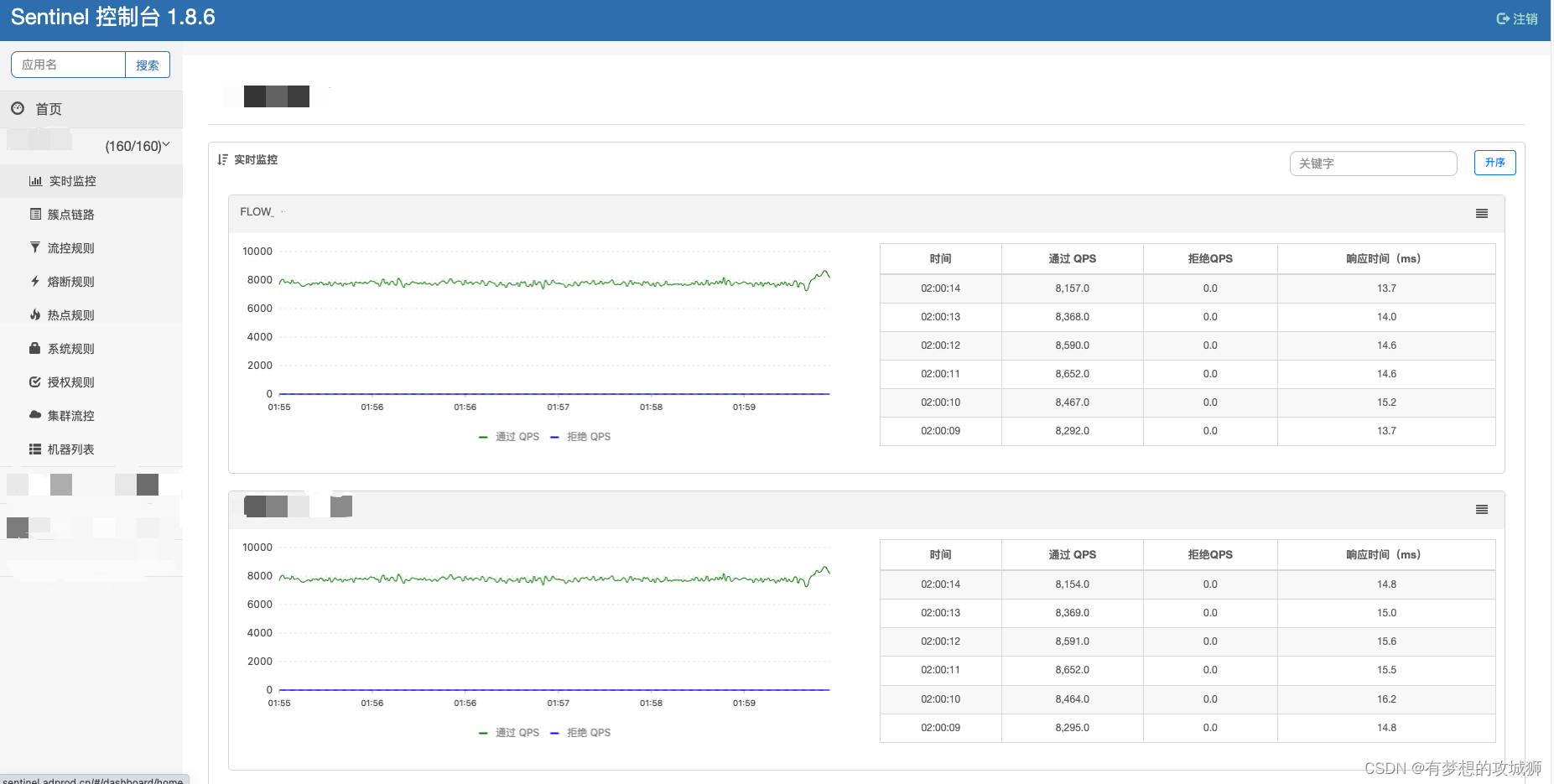Toggle 拒绝 QPS legend in the second chart
1554x784 pixels.
click(580, 733)
